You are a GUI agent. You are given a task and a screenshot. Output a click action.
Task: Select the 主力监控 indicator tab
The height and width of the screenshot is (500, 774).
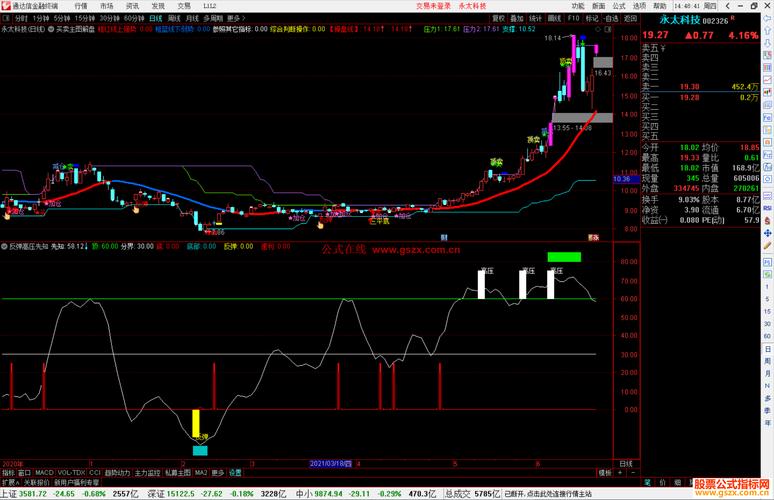[x=147, y=472]
